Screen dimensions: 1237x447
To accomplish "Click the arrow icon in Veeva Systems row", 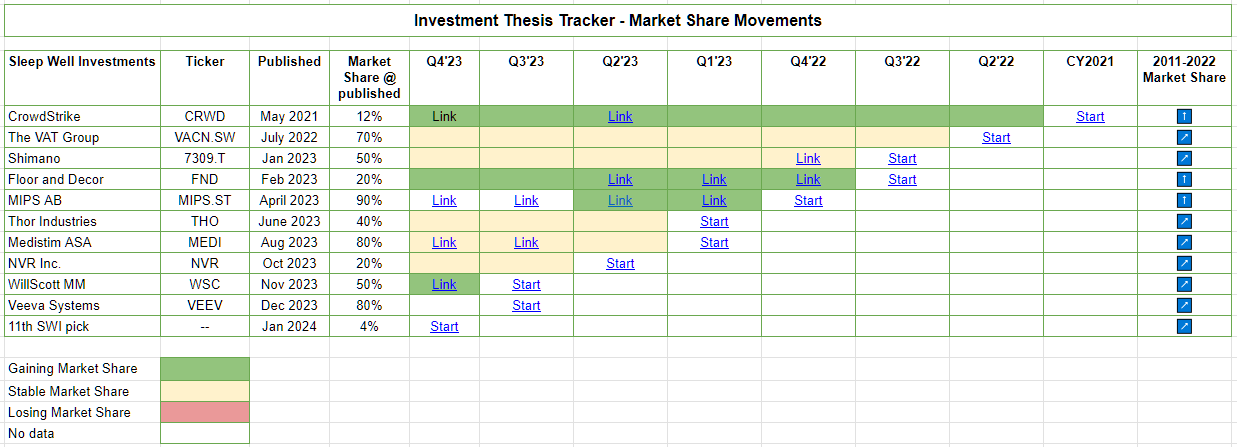I will coord(1184,305).
